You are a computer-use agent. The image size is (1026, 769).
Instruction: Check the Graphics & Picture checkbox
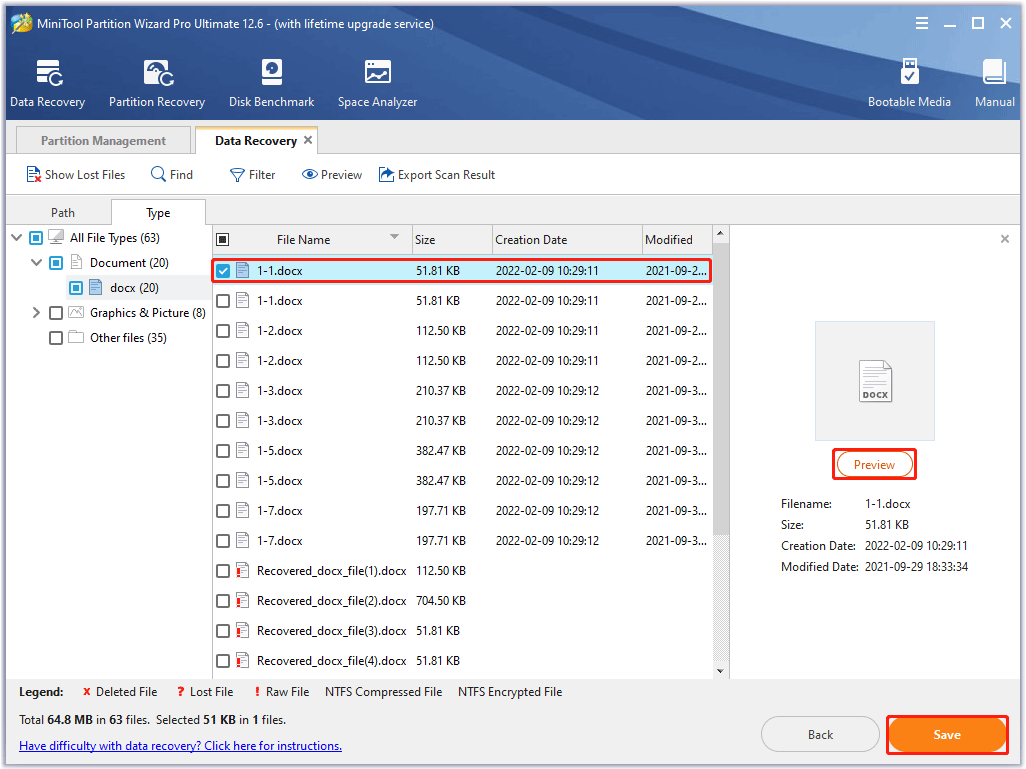tap(56, 313)
